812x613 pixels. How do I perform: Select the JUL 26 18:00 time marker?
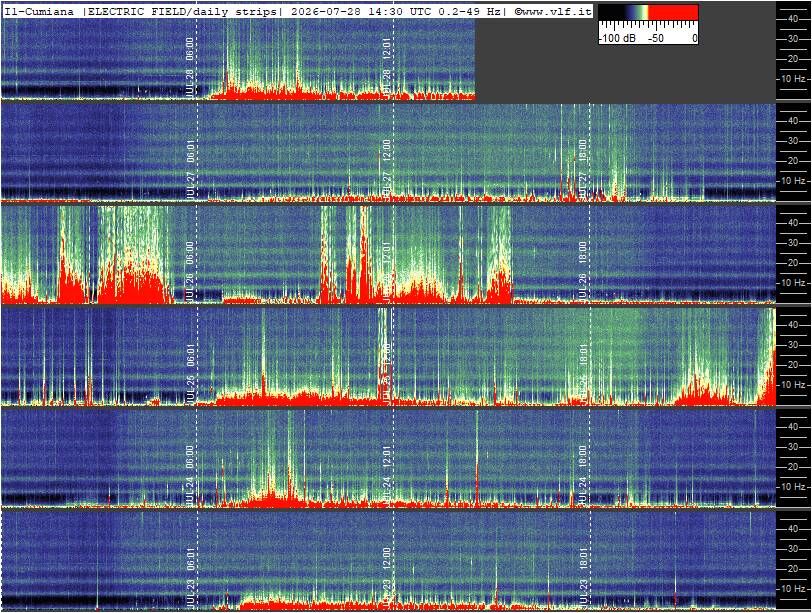[x=583, y=271]
